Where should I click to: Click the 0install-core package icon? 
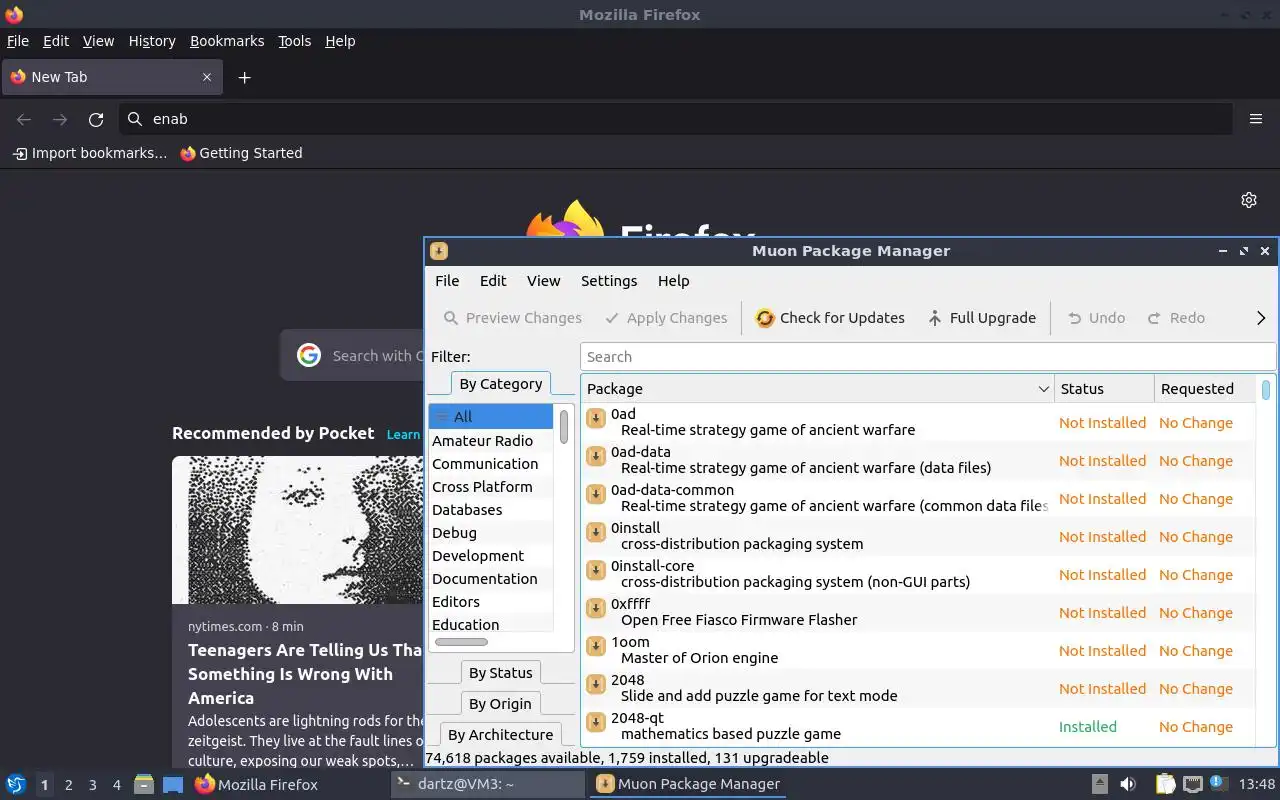(x=596, y=570)
